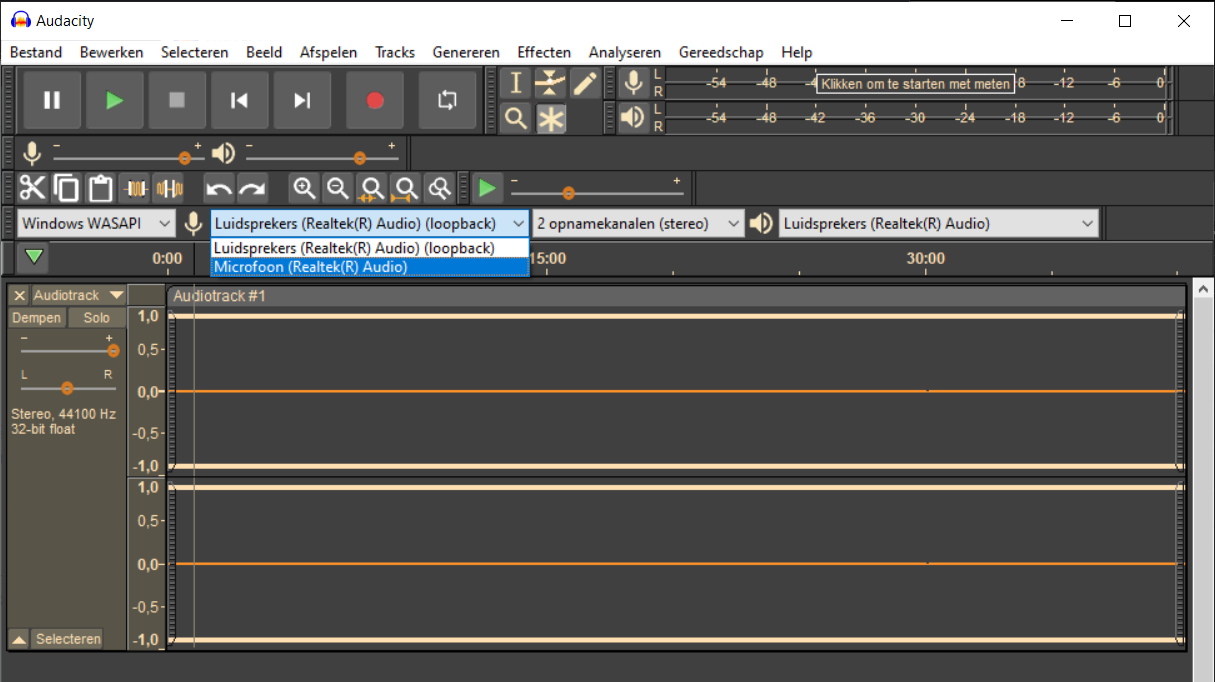Screen dimensions: 1215x682
Task: Open the Selecteren menu
Action: coord(195,52)
